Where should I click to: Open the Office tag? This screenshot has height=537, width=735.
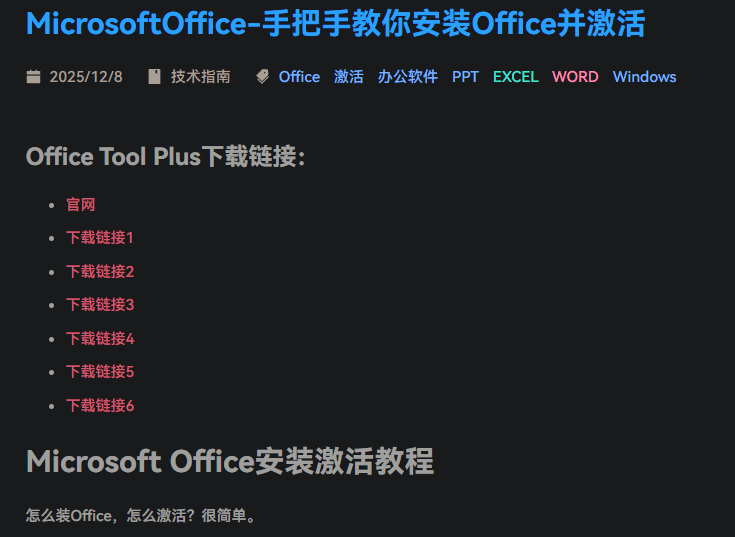tap(299, 77)
